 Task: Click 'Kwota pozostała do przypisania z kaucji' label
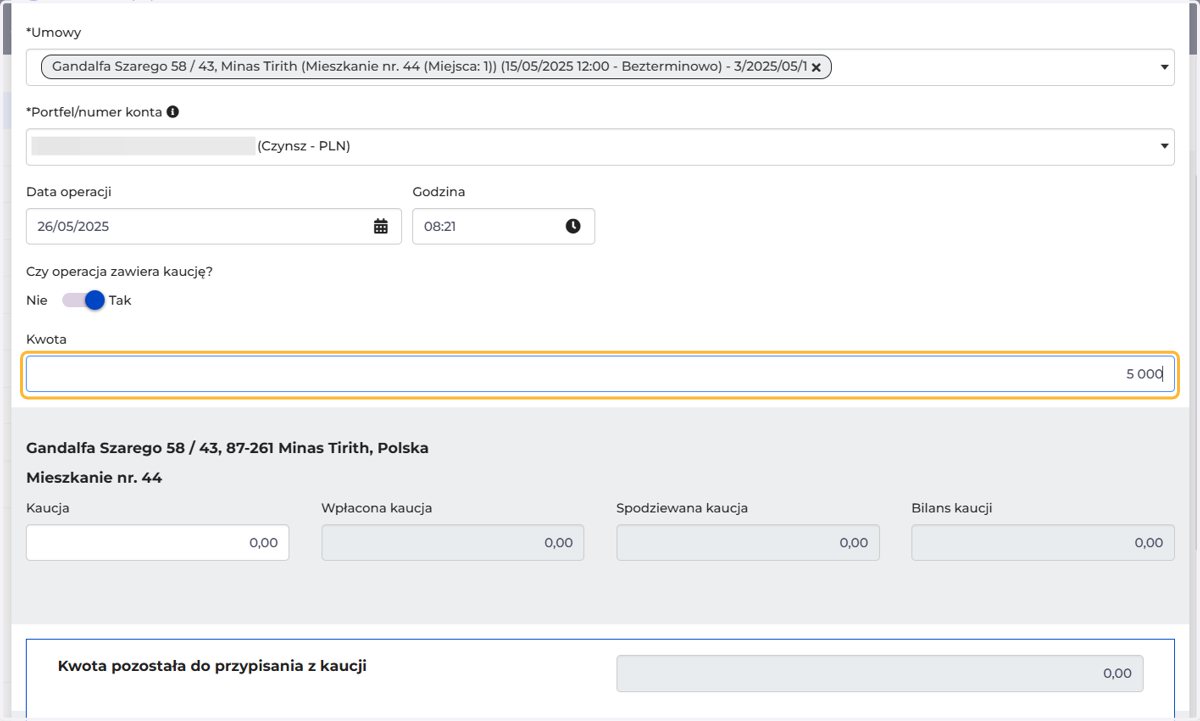(212, 665)
